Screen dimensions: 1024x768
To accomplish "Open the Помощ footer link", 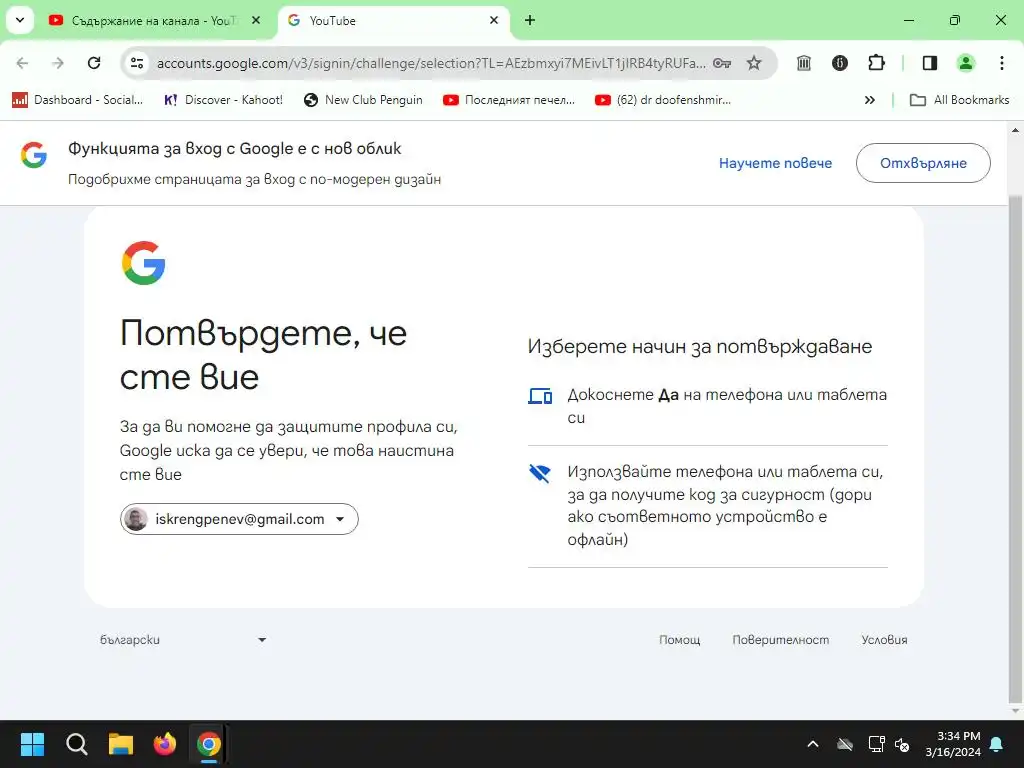I will tap(679, 640).
